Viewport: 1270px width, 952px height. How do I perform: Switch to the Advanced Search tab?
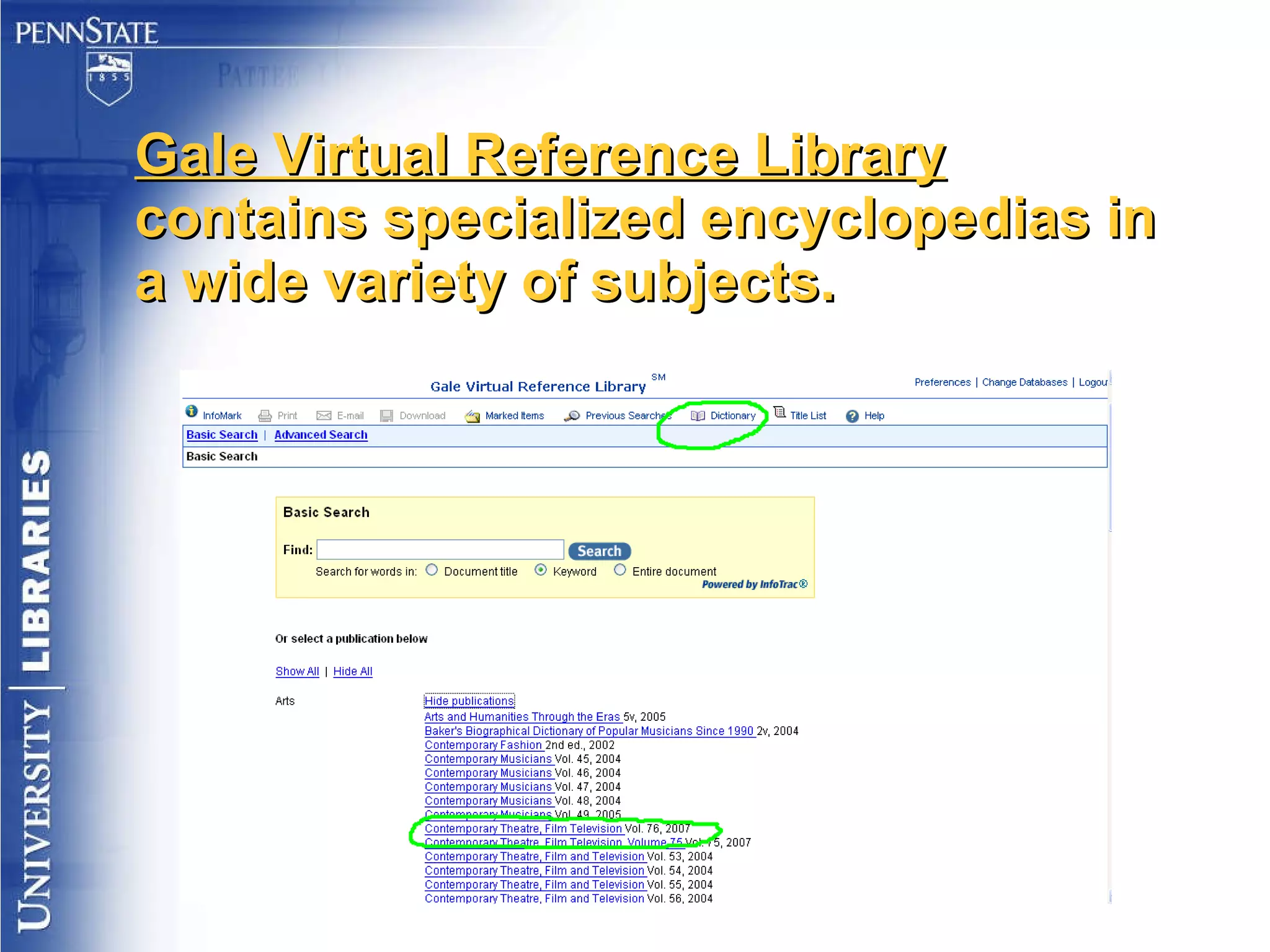pyautogui.click(x=321, y=435)
